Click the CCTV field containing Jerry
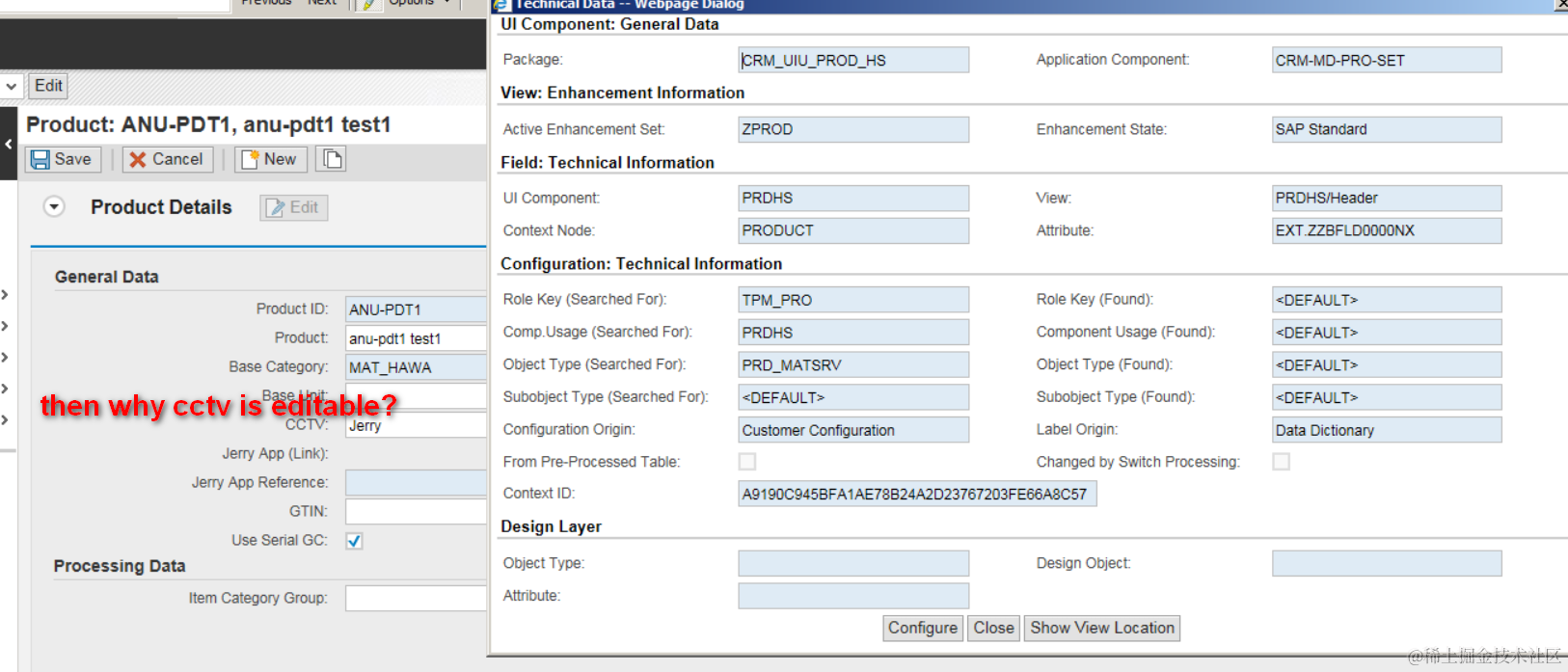The width and height of the screenshot is (1568, 672). click(x=416, y=425)
